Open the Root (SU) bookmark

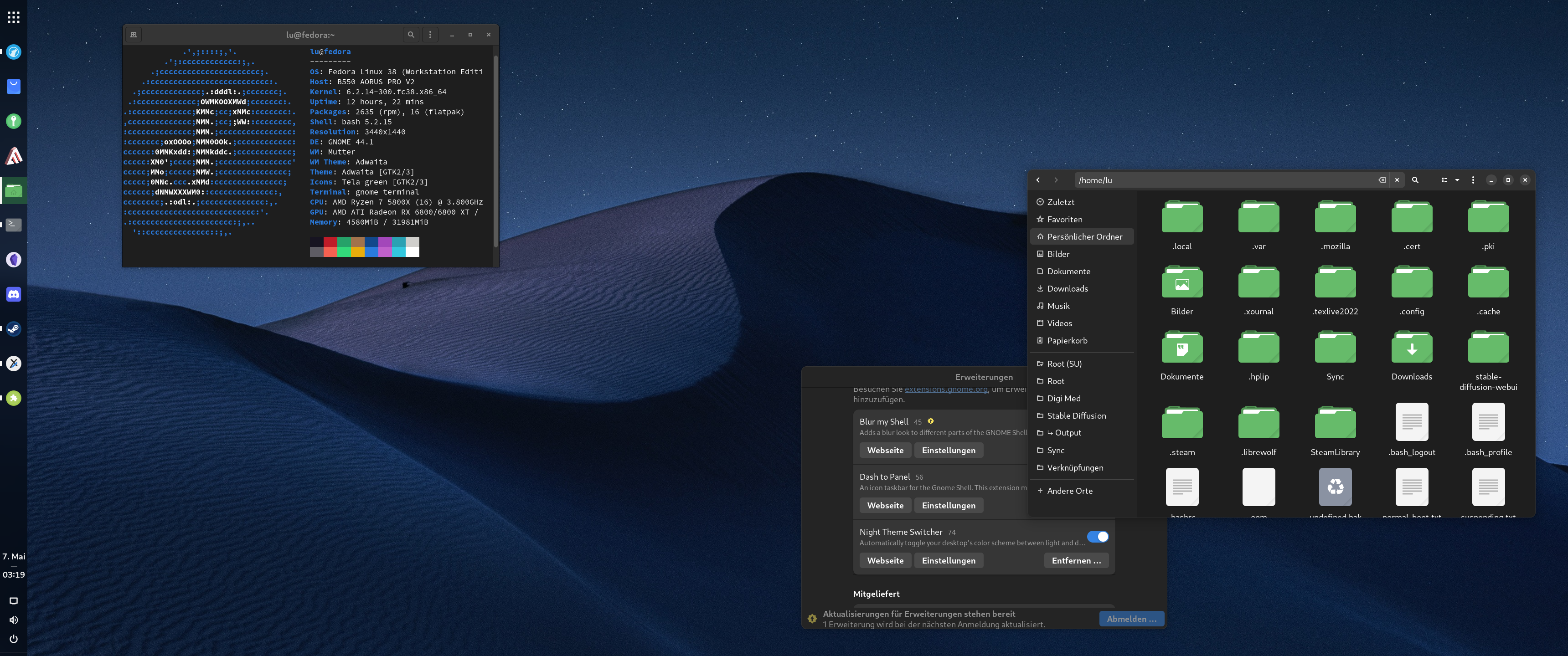tap(1082, 364)
